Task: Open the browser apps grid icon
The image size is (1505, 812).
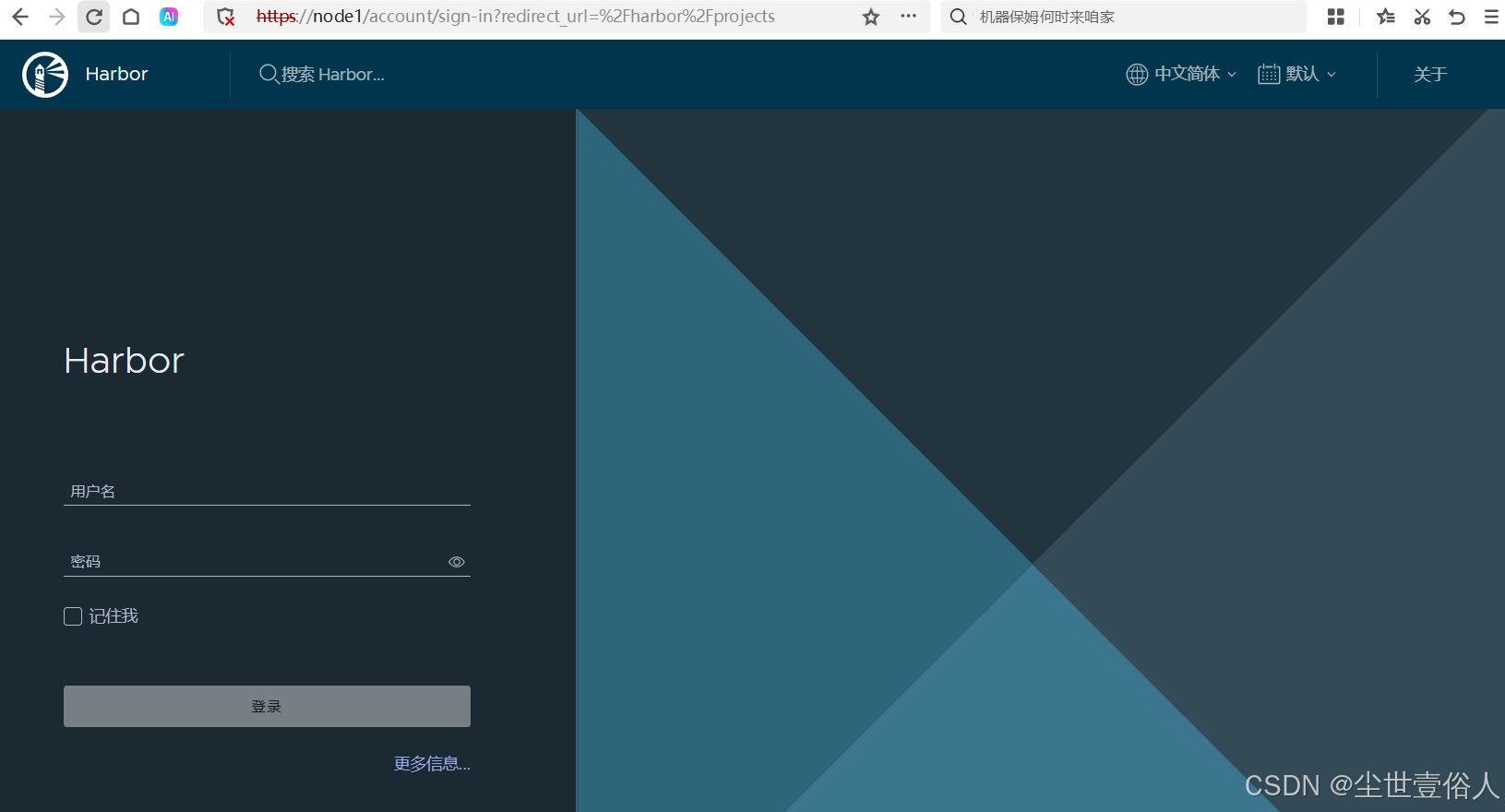Action: [x=1335, y=17]
